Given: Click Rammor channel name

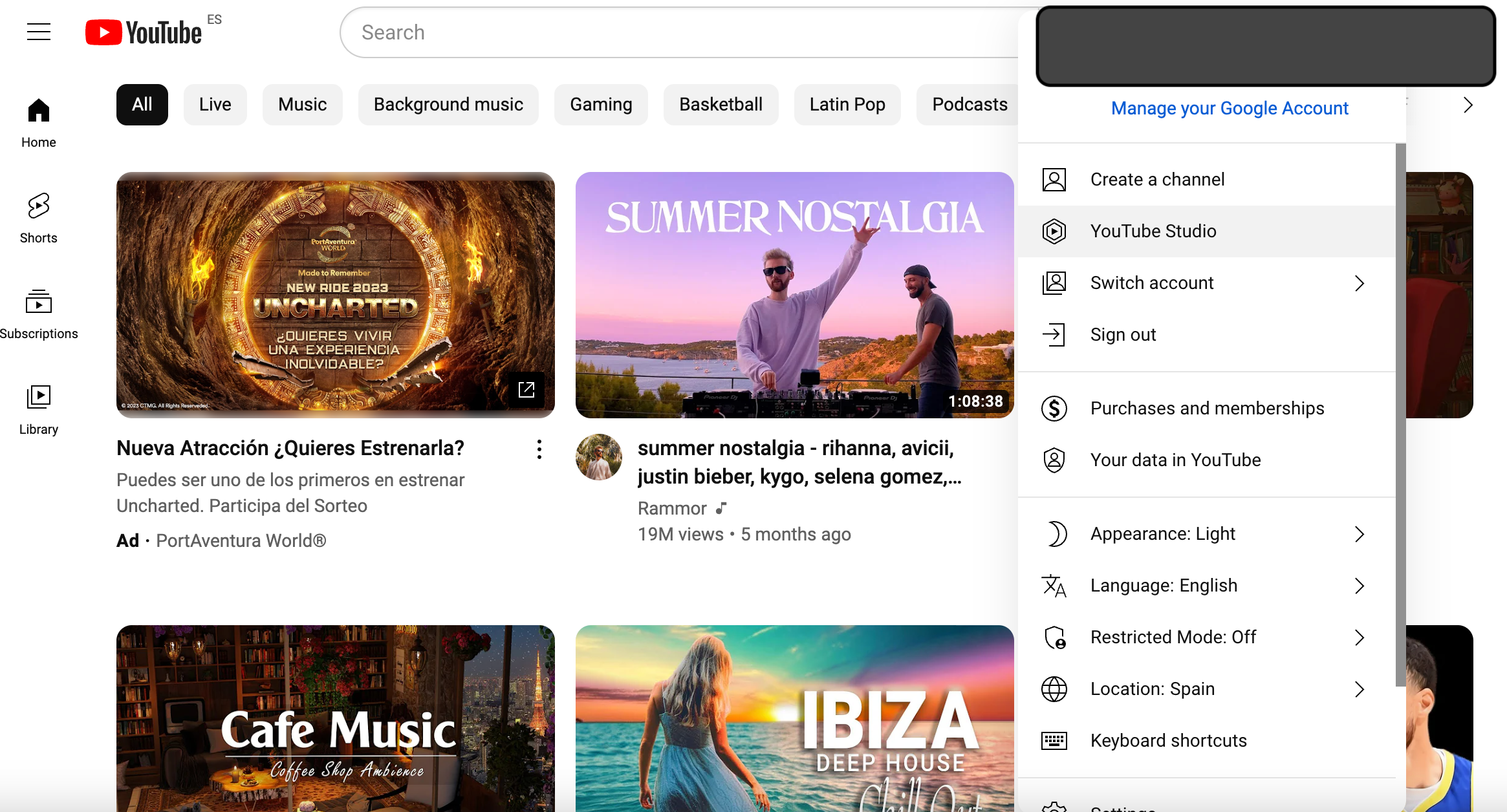Looking at the screenshot, I should [x=672, y=509].
